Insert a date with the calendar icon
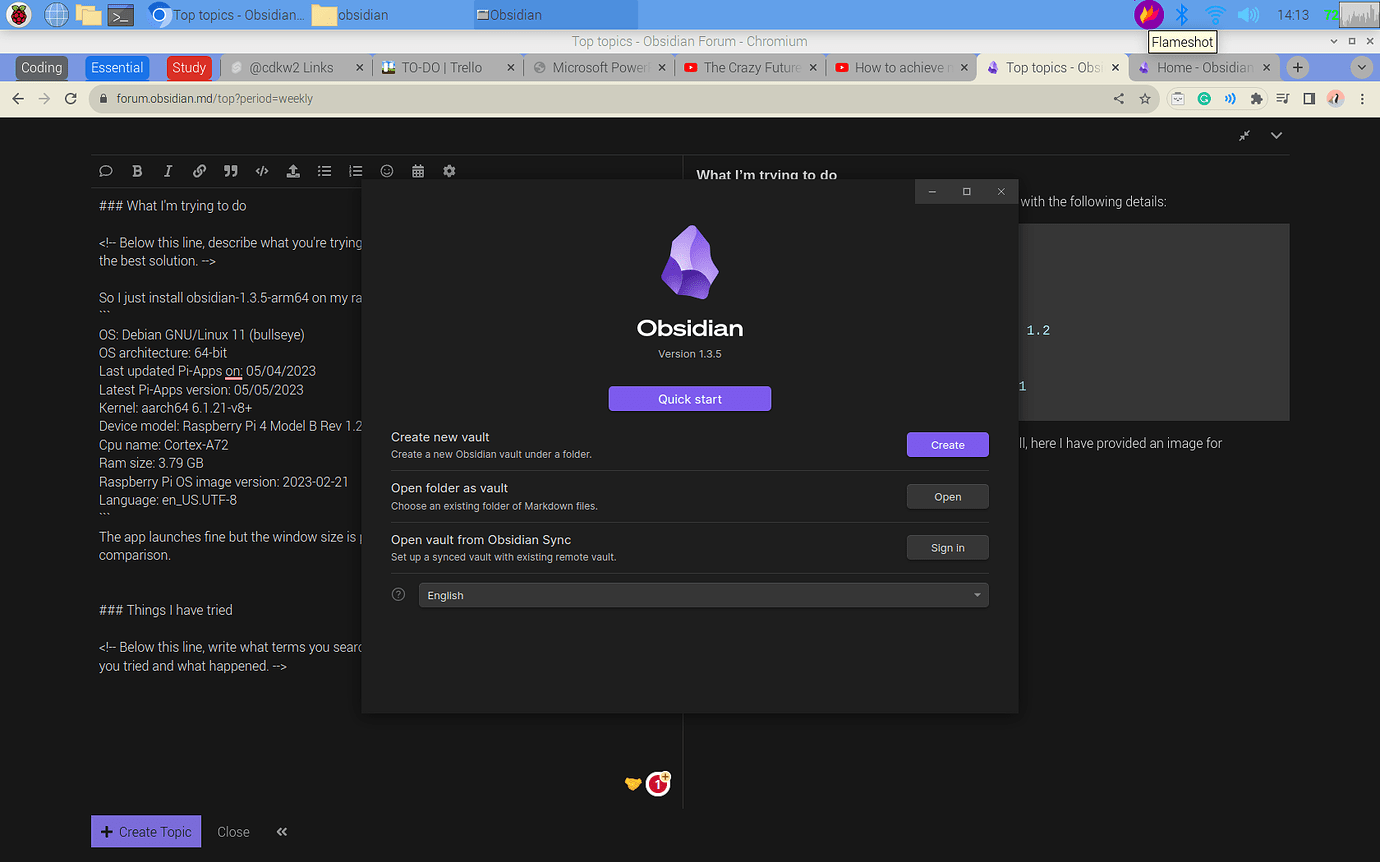Viewport: 1380px width, 862px height. click(x=417, y=171)
